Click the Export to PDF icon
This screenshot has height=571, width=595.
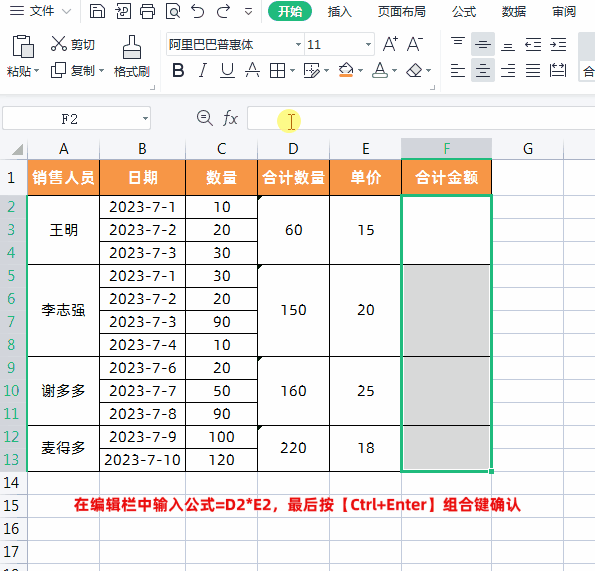pos(123,11)
